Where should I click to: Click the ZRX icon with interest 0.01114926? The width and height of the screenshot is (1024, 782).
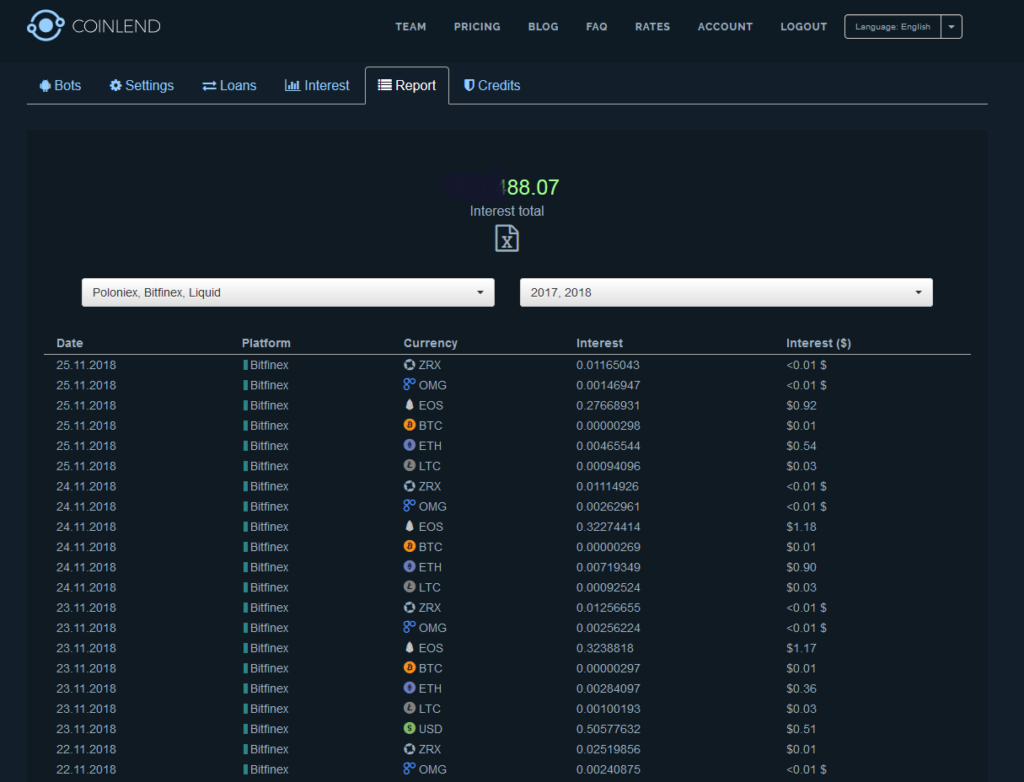pyautogui.click(x=409, y=486)
